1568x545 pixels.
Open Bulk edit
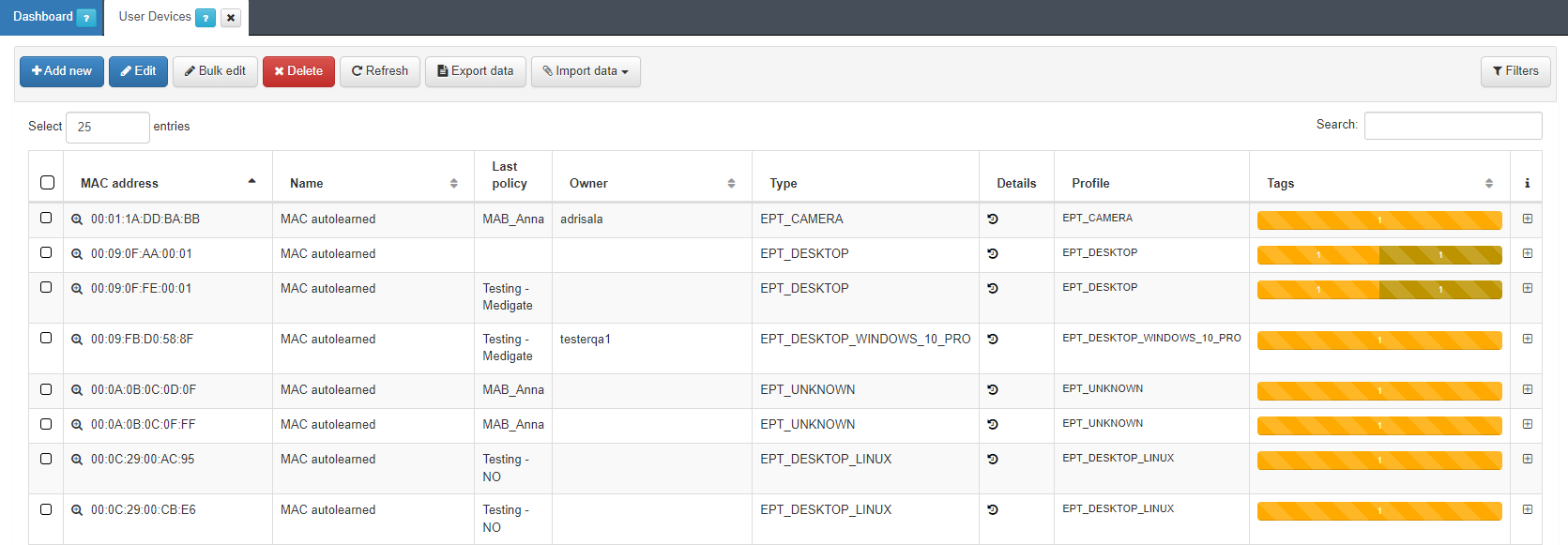tap(215, 71)
